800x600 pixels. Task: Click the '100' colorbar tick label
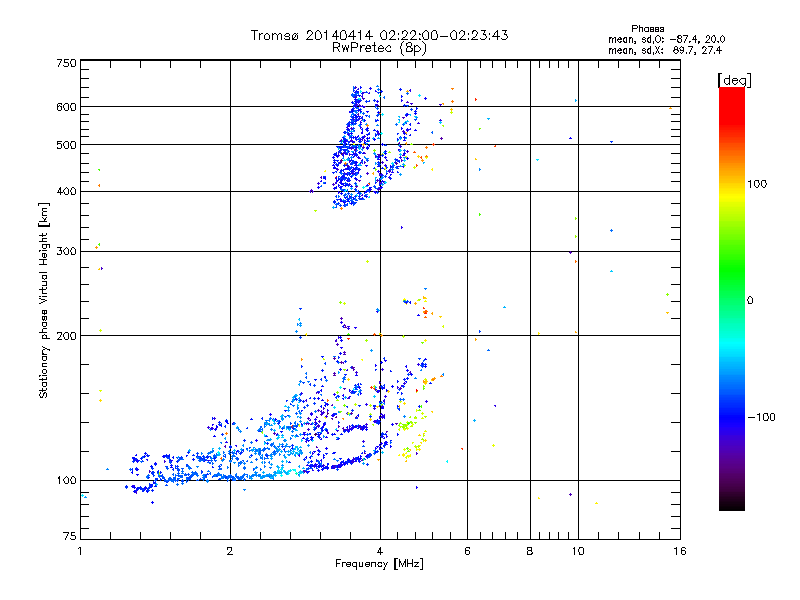757,184
